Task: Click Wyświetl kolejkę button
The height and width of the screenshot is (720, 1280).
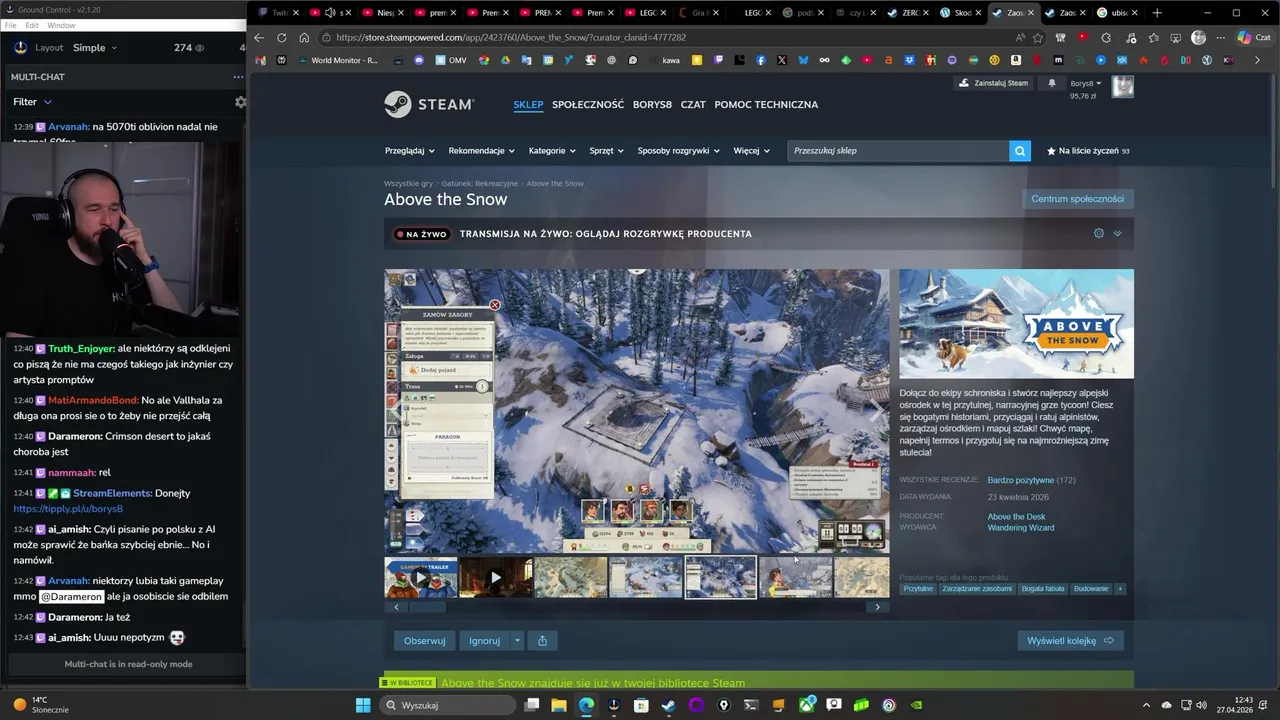Action: pos(1070,640)
